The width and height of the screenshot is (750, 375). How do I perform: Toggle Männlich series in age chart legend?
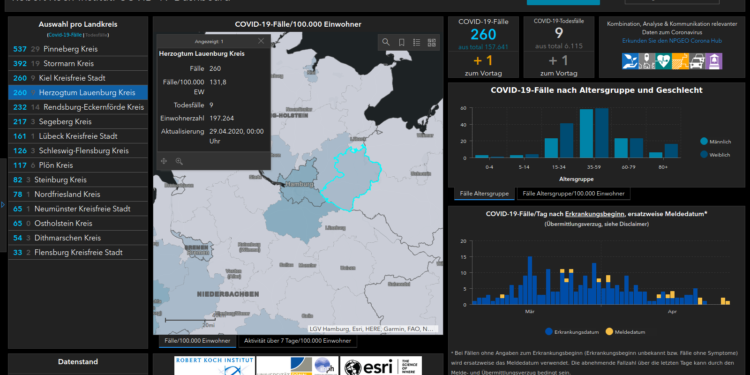(x=716, y=142)
